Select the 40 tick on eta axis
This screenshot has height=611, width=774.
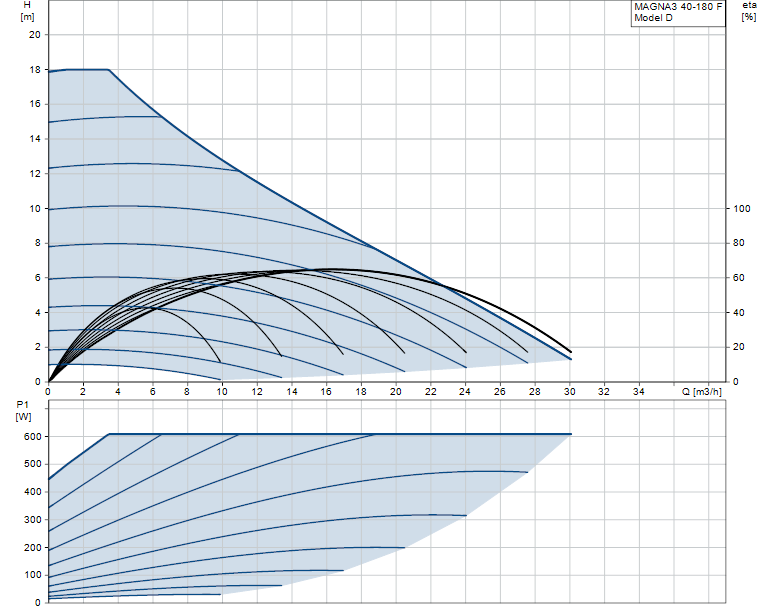click(740, 312)
